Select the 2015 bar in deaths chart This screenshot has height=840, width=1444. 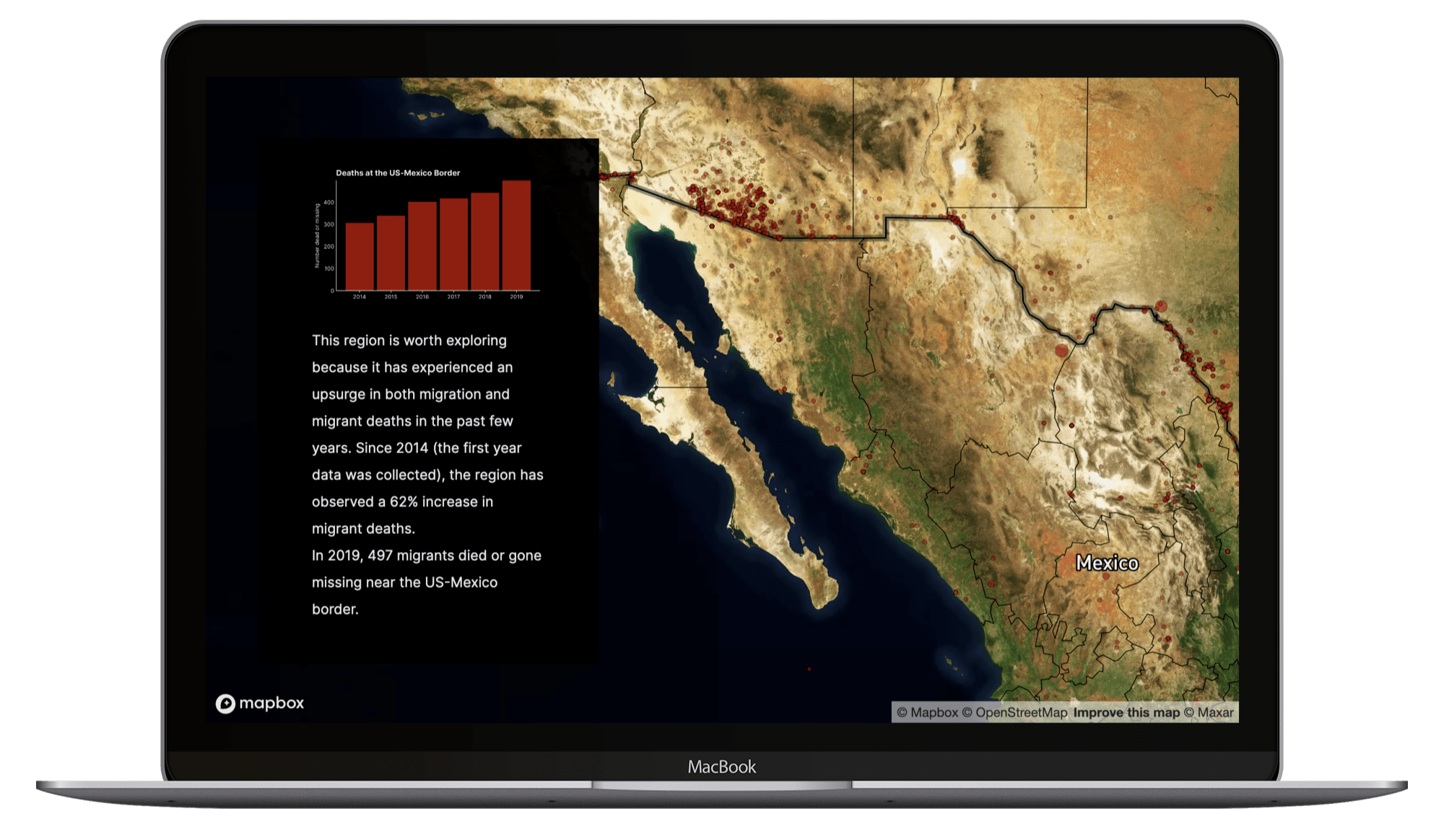click(391, 253)
